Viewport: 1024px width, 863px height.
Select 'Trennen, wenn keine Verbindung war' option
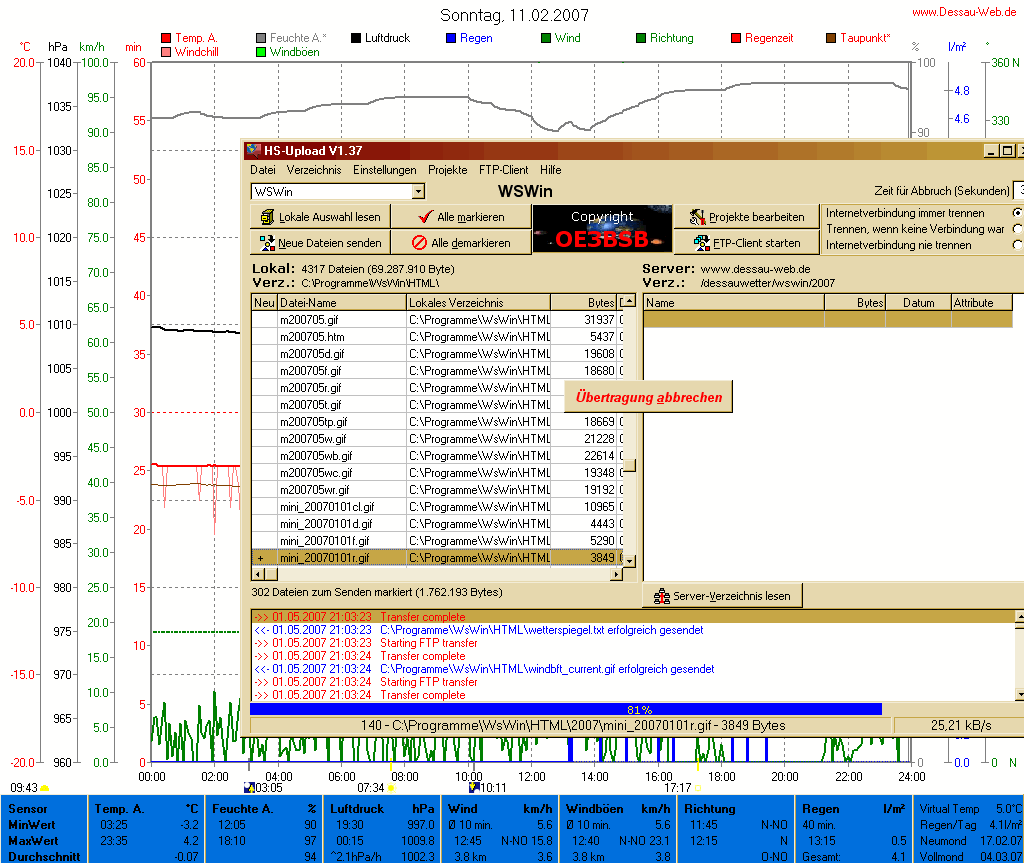[x=1017, y=229]
